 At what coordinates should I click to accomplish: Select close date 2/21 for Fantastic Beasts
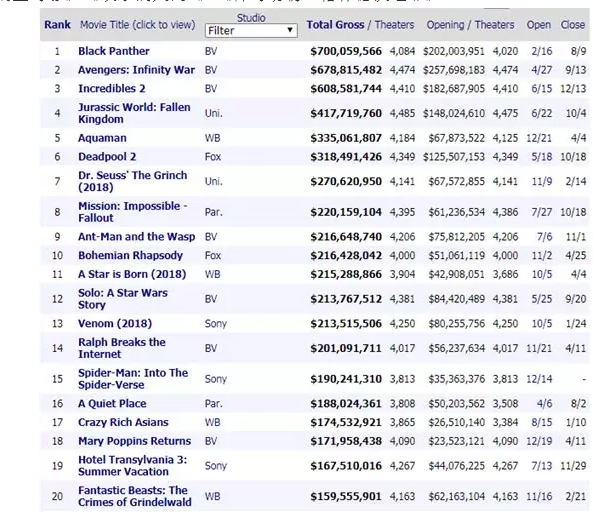coord(576,496)
